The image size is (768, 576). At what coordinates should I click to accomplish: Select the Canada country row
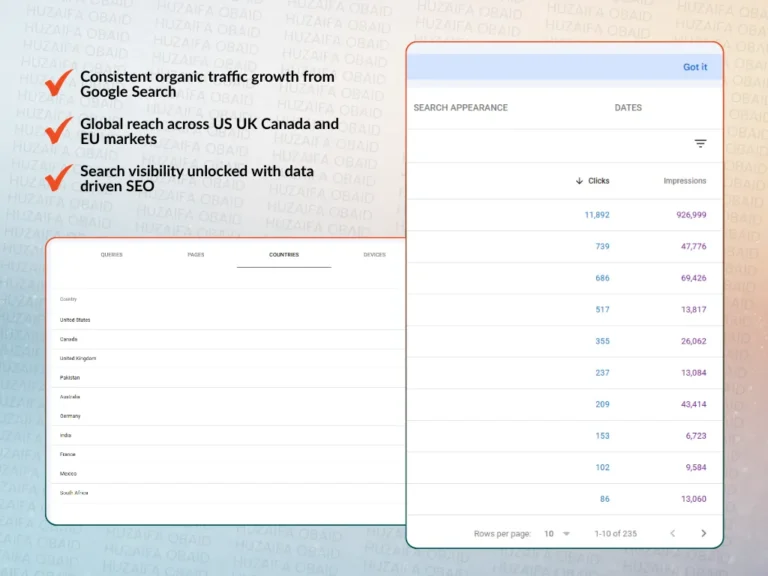[x=69, y=339]
